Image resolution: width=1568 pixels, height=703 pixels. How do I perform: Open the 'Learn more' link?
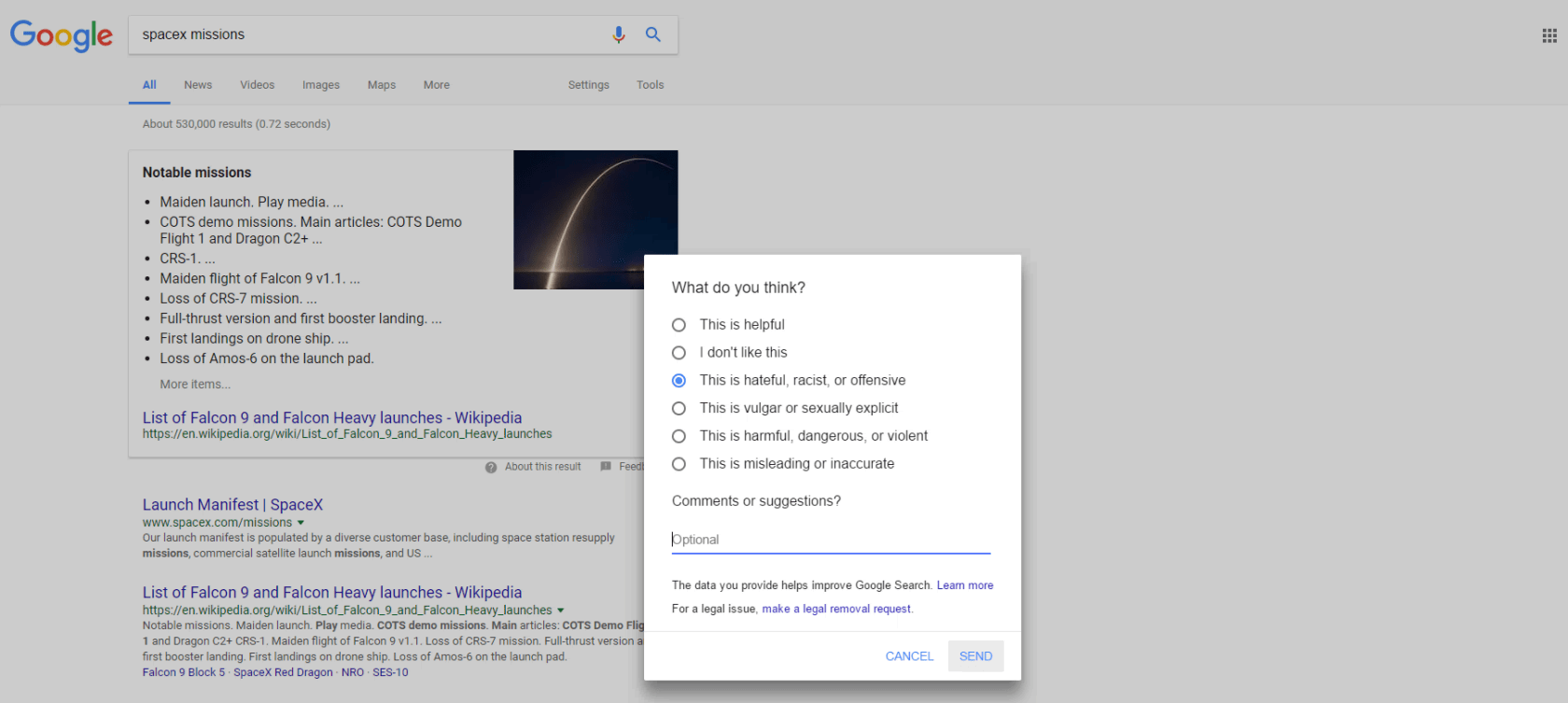pyautogui.click(x=965, y=585)
